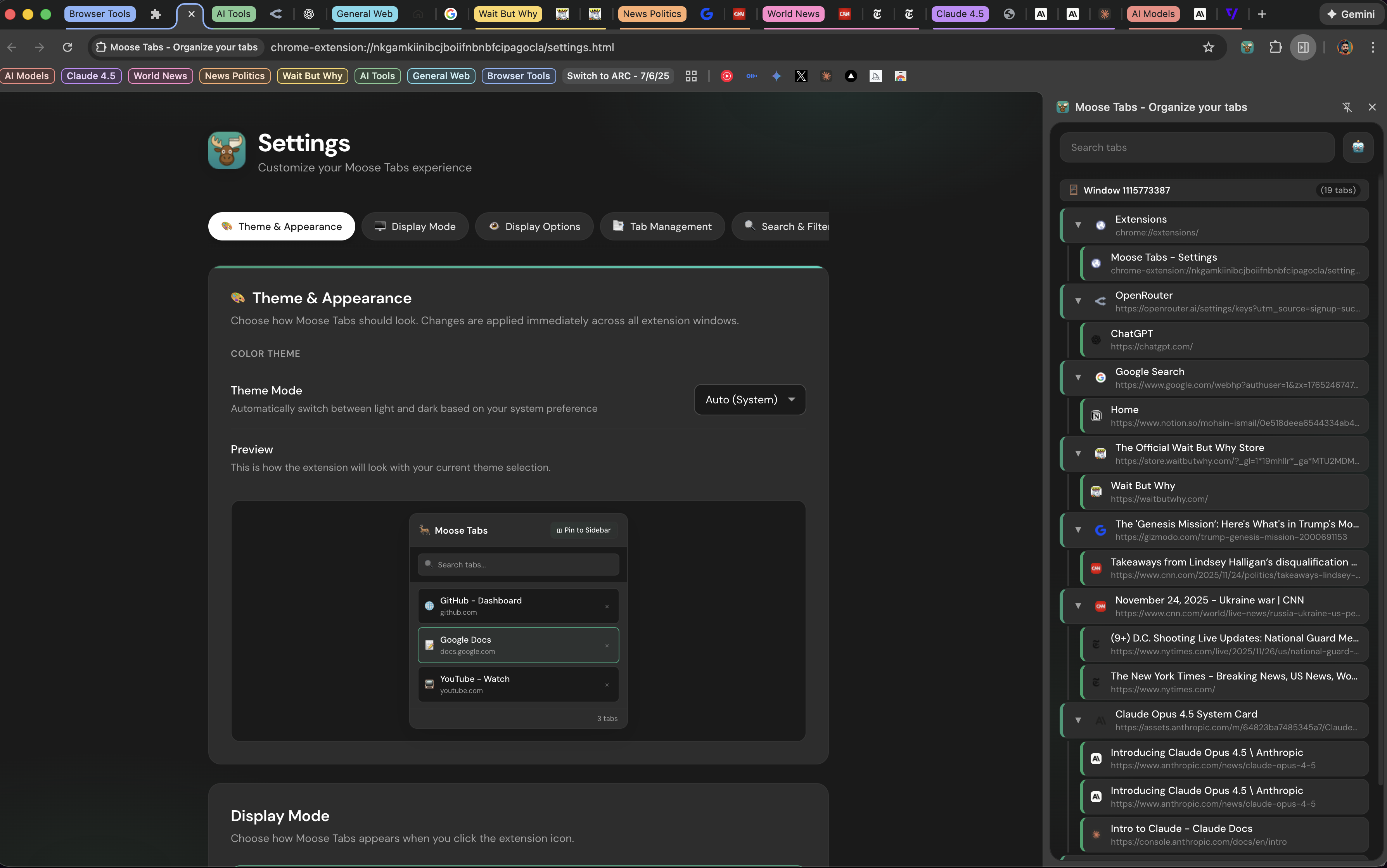Image resolution: width=1387 pixels, height=868 pixels.
Task: Select Intro to Claude - Claude Docs row
Action: [x=1224, y=835]
